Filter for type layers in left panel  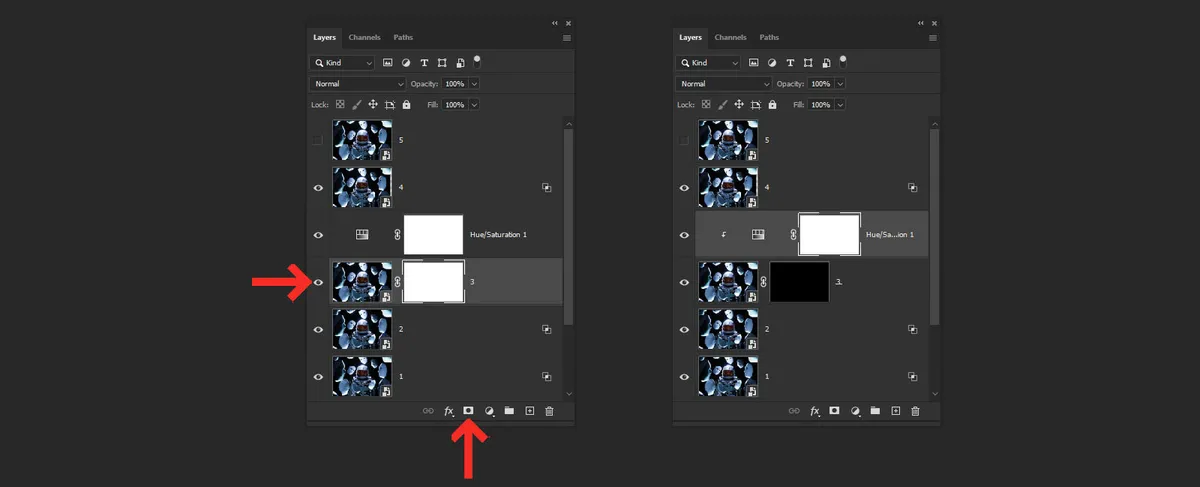424,63
